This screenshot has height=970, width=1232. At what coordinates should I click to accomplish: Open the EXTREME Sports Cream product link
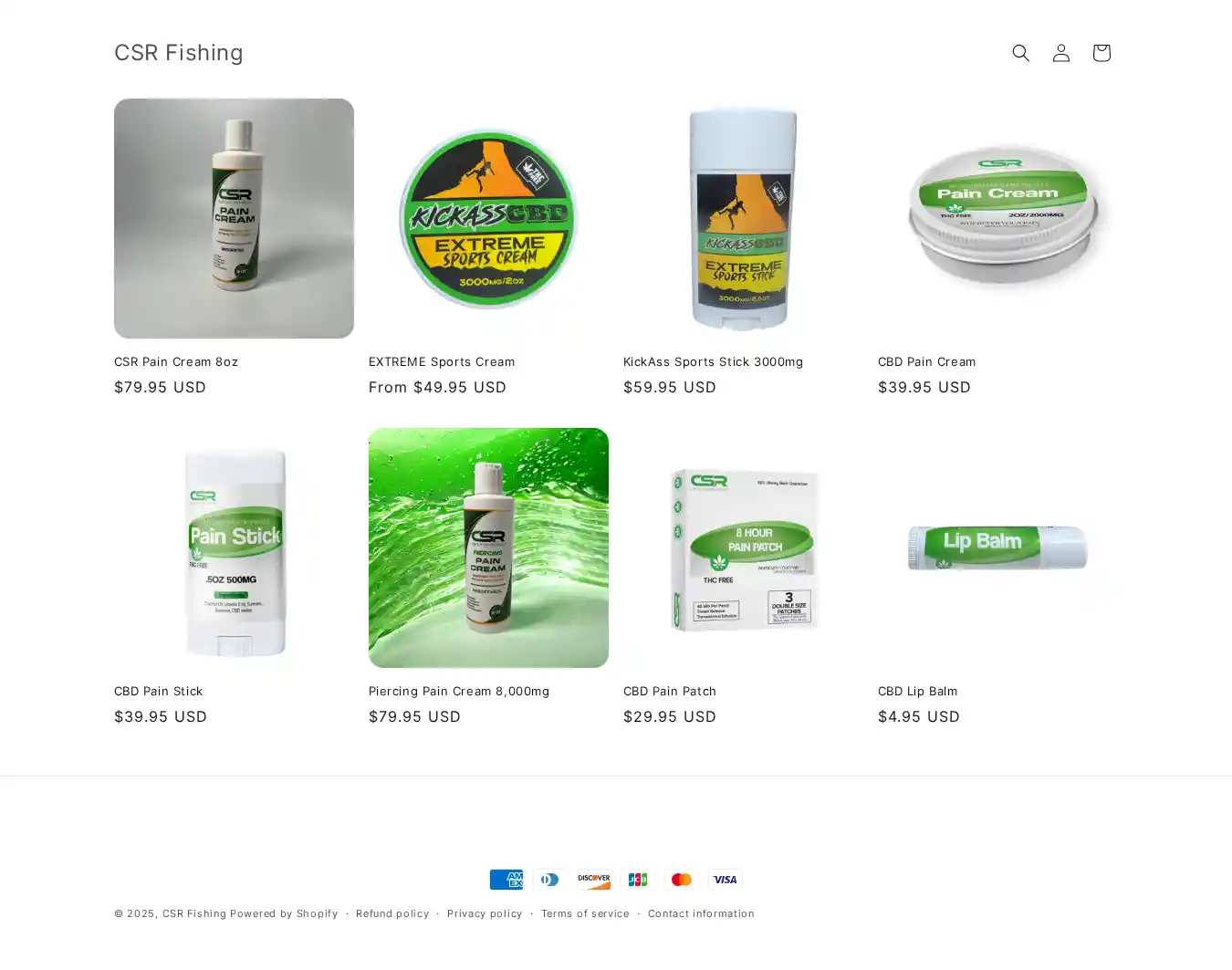pyautogui.click(x=442, y=362)
